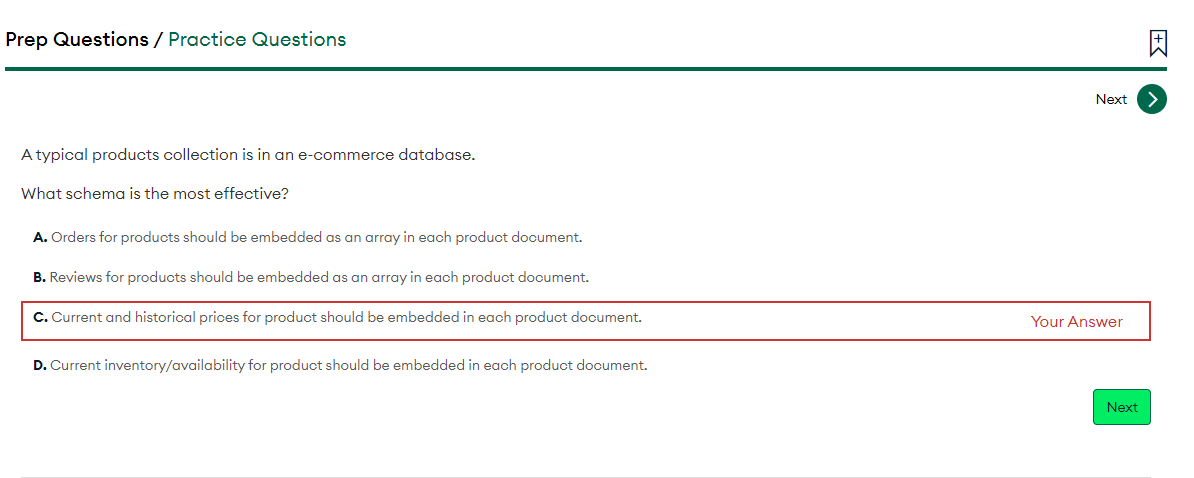The width and height of the screenshot is (1194, 478).
Task: Click the letter "D." option marker
Action: 40,365
